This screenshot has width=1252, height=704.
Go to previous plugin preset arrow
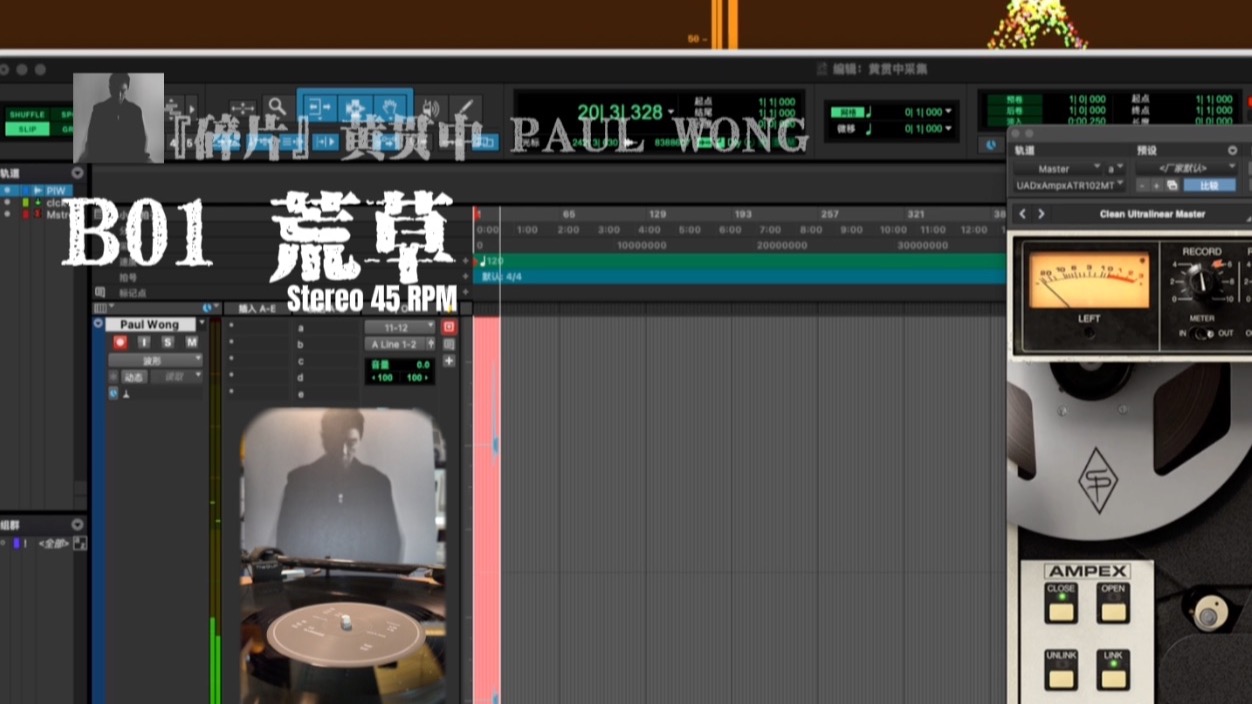(1022, 214)
